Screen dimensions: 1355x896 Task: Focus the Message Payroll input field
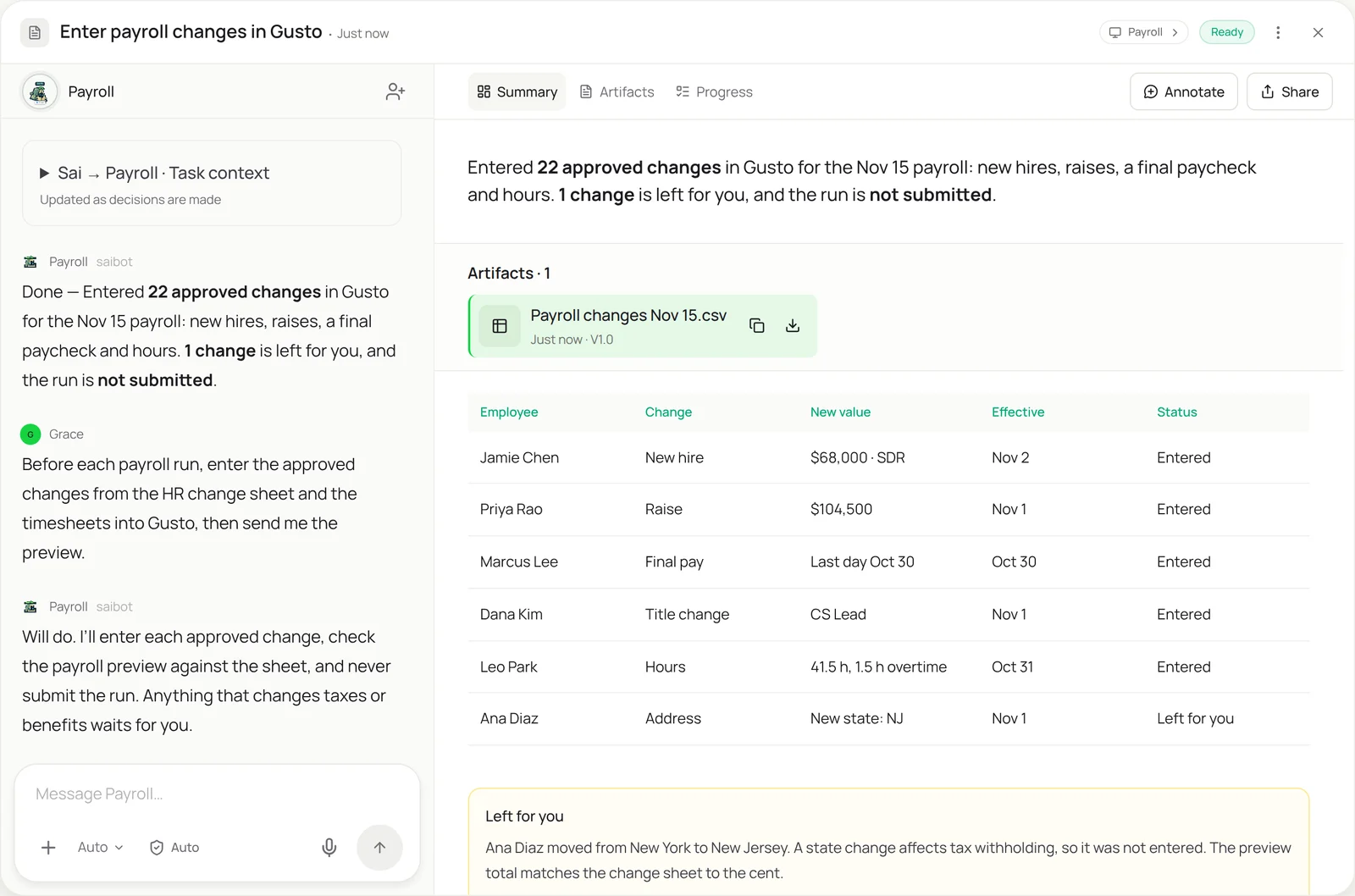pyautogui.click(x=217, y=794)
